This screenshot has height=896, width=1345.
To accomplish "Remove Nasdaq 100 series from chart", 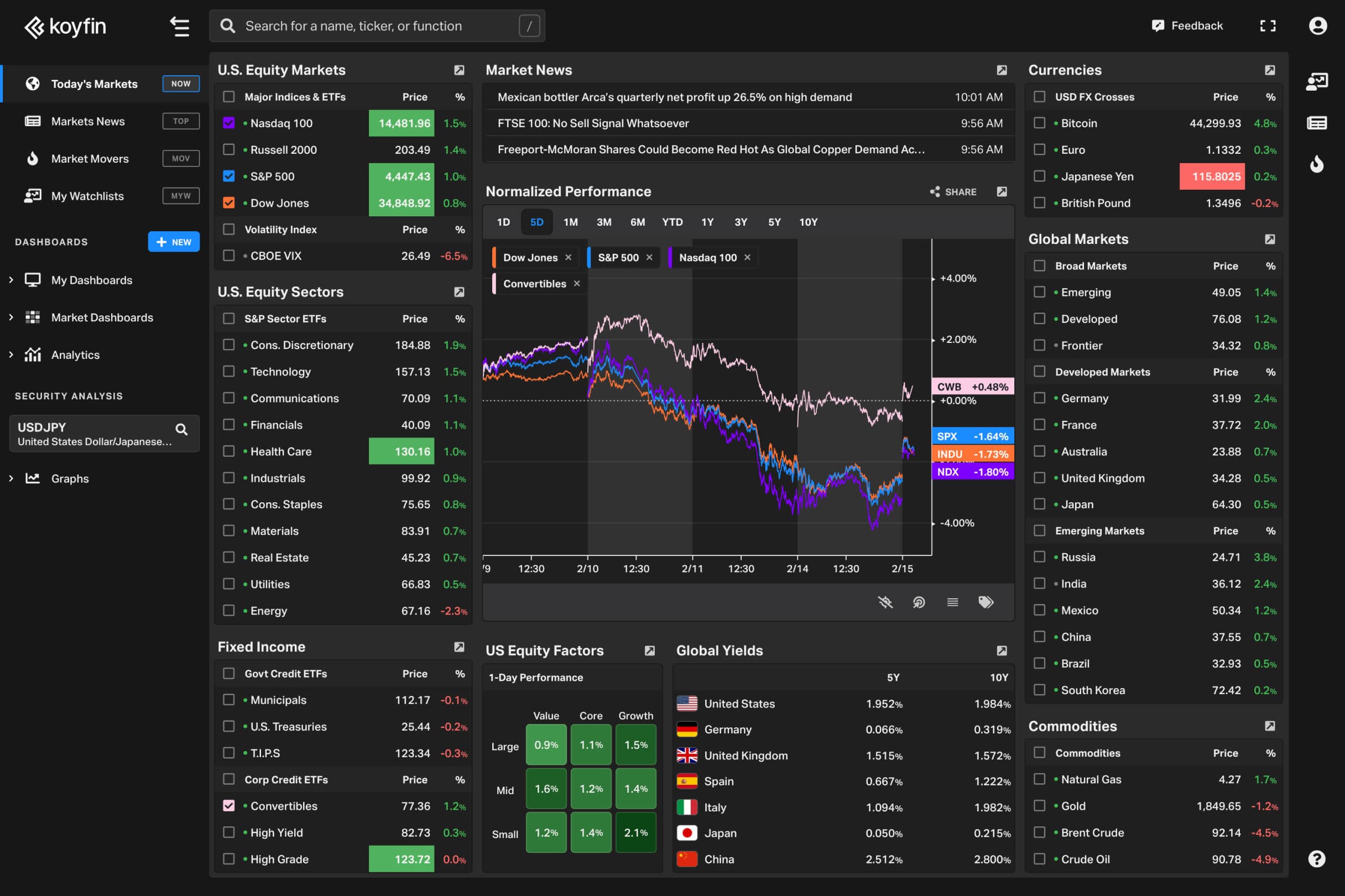I will 747,258.
